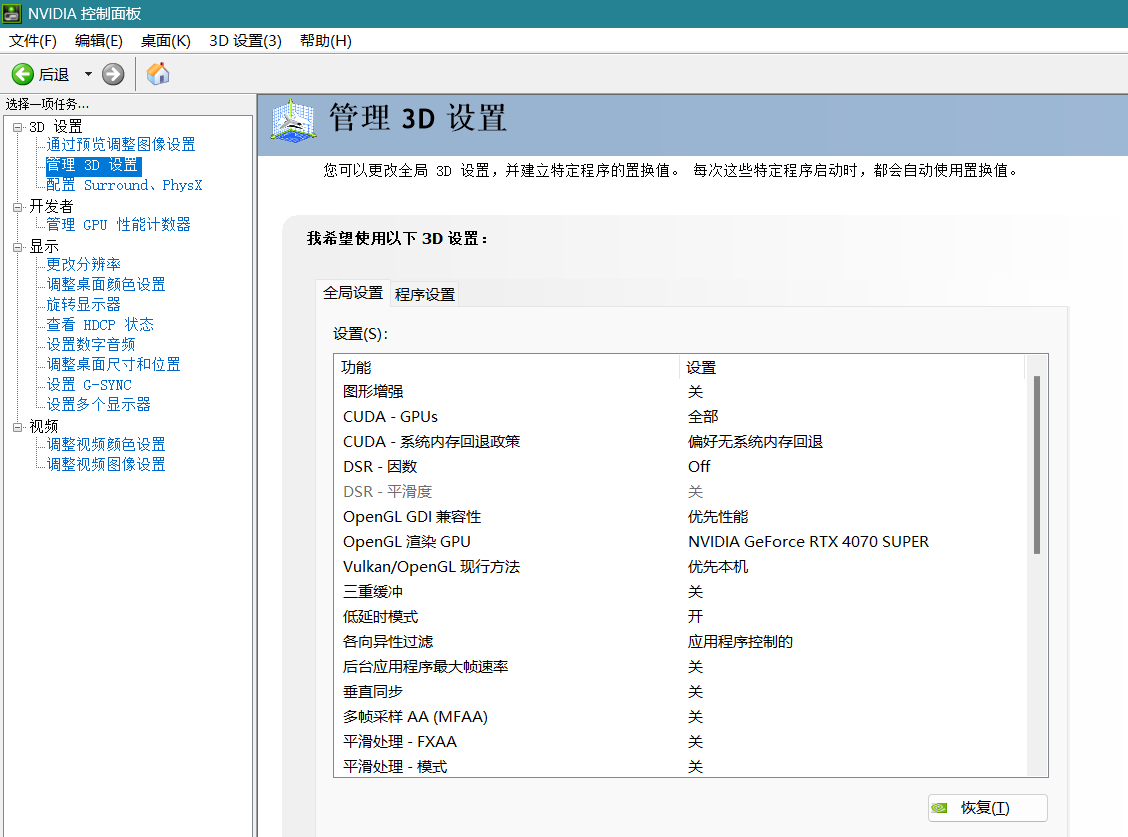Open 调整视频颜色设置 page
Screen dimensions: 1128x837
(x=106, y=445)
